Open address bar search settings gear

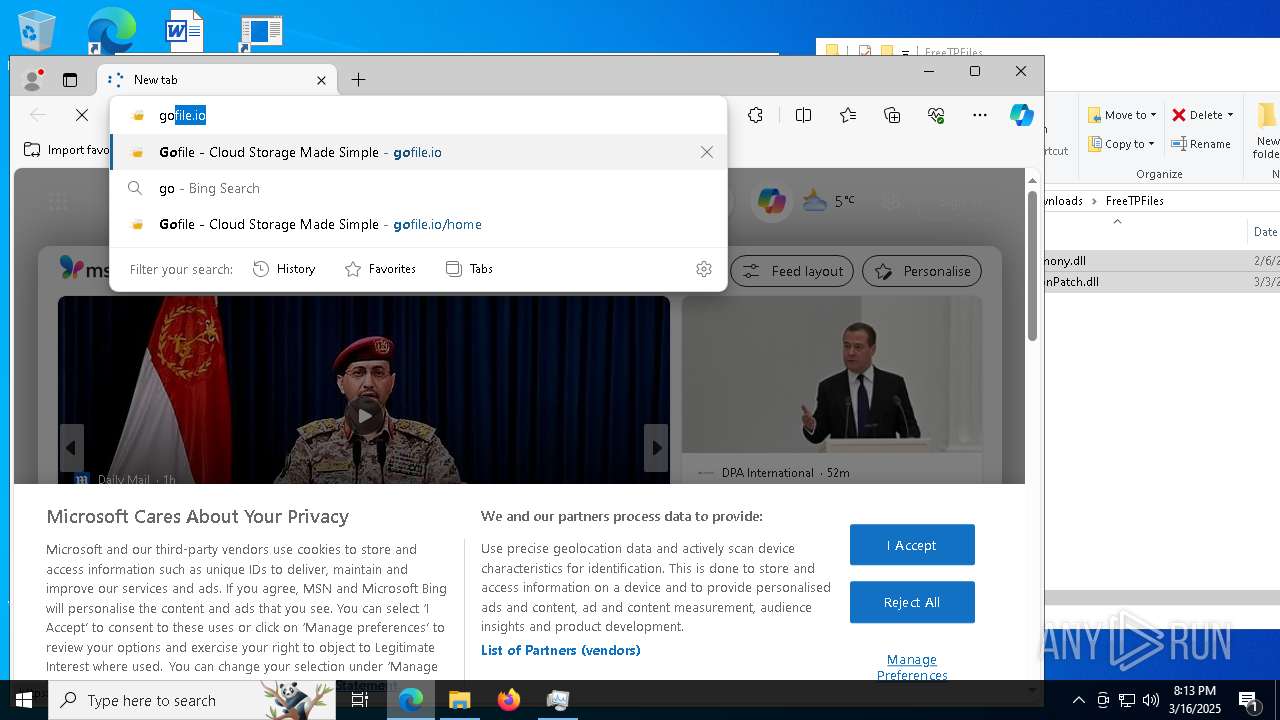(x=704, y=269)
